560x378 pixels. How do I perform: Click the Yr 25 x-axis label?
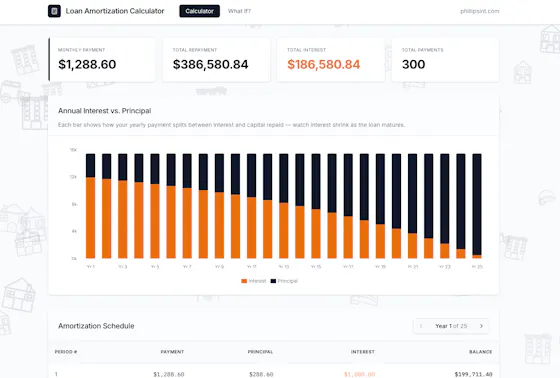(x=477, y=267)
